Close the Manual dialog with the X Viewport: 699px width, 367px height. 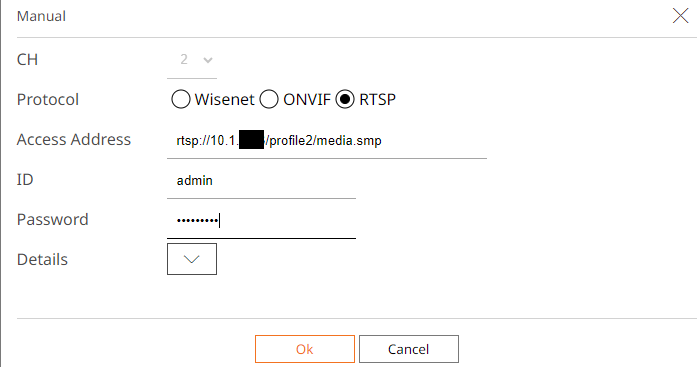(x=680, y=16)
